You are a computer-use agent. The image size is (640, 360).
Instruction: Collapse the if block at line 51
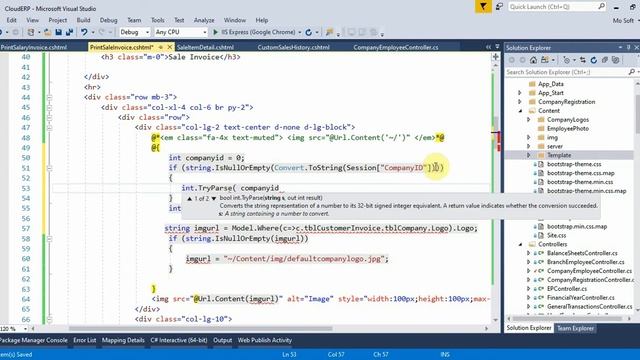point(49,168)
